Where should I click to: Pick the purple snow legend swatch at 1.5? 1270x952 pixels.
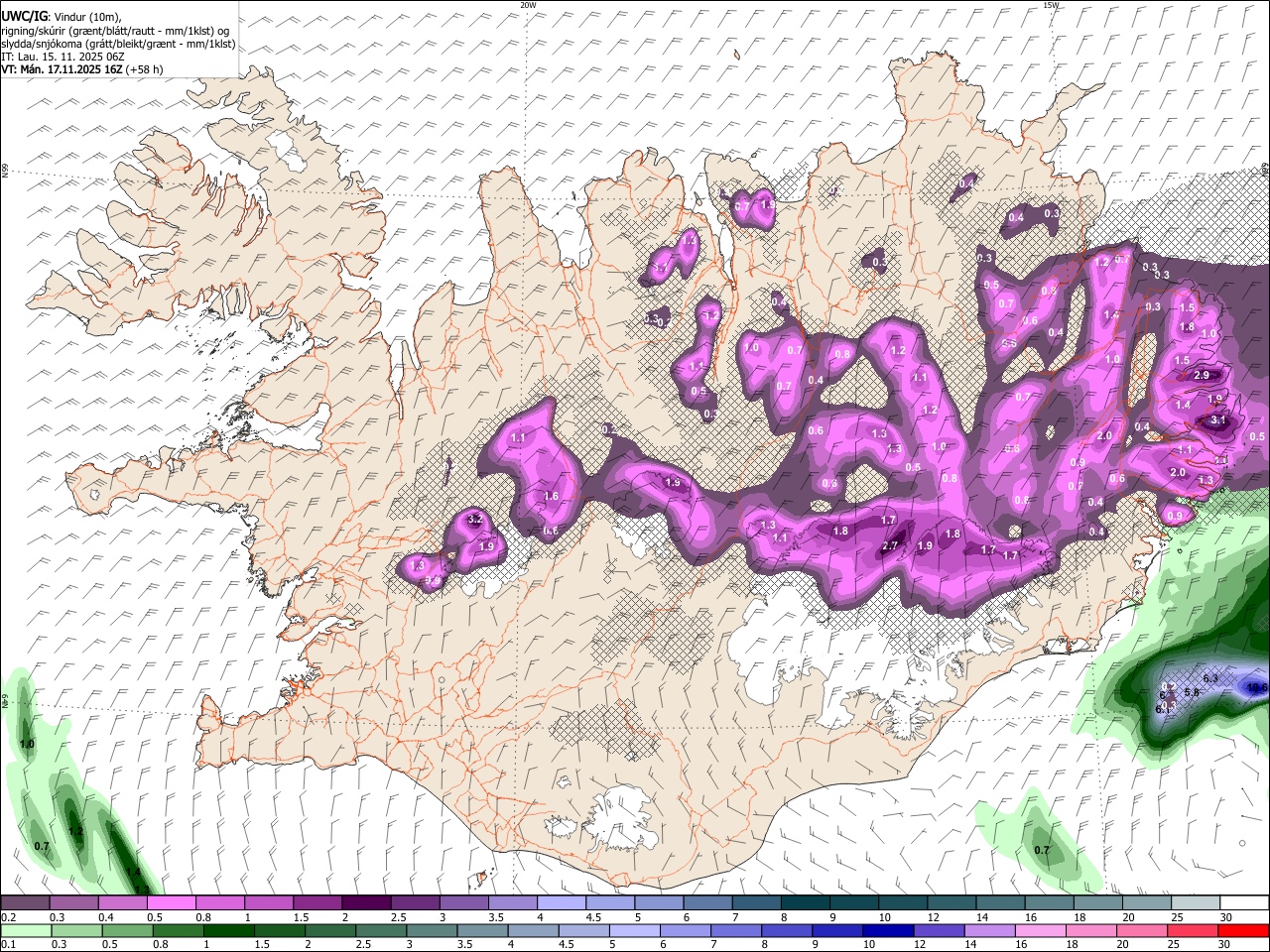click(x=318, y=902)
